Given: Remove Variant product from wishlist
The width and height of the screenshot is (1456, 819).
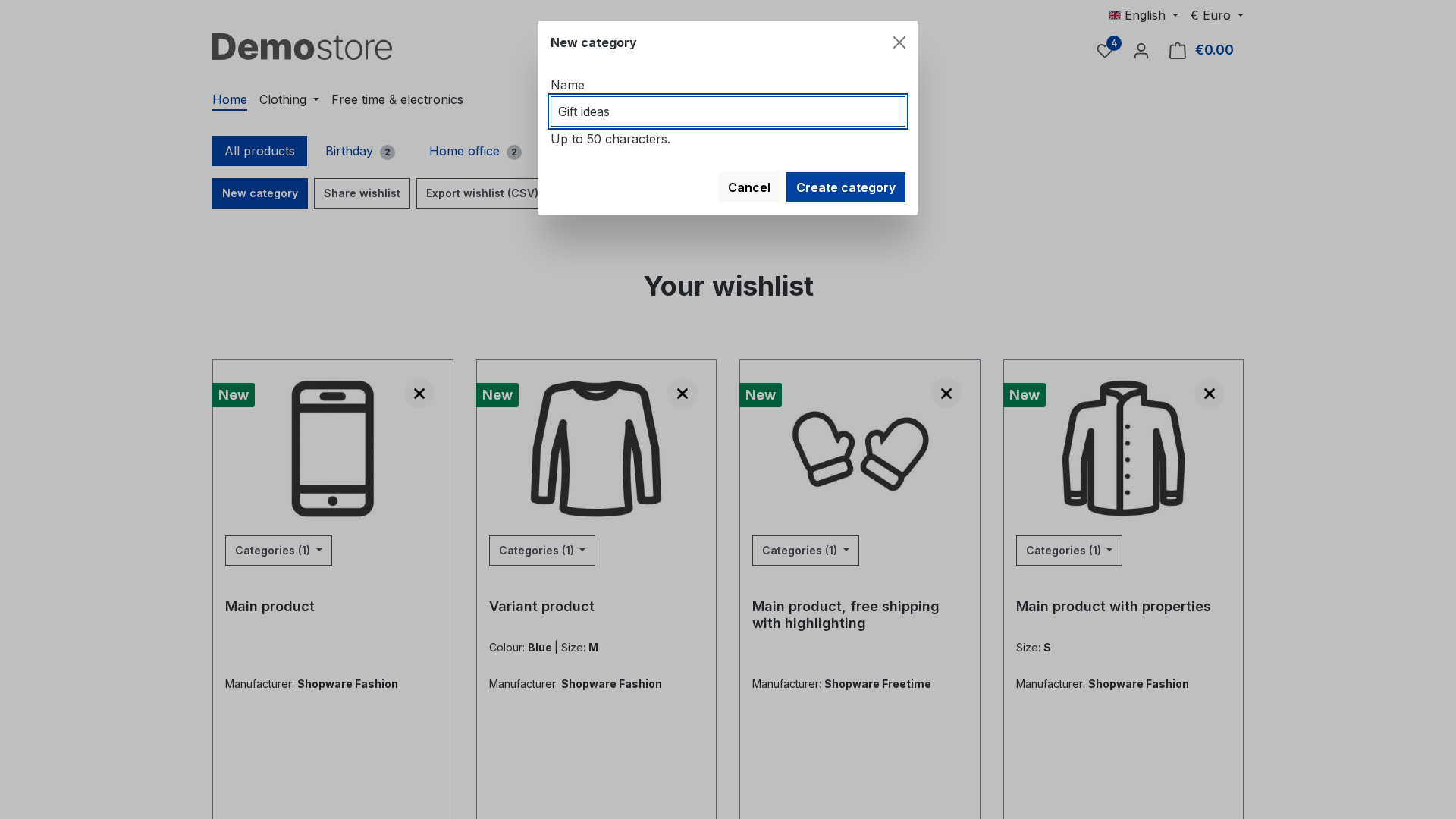Looking at the screenshot, I should tap(682, 394).
